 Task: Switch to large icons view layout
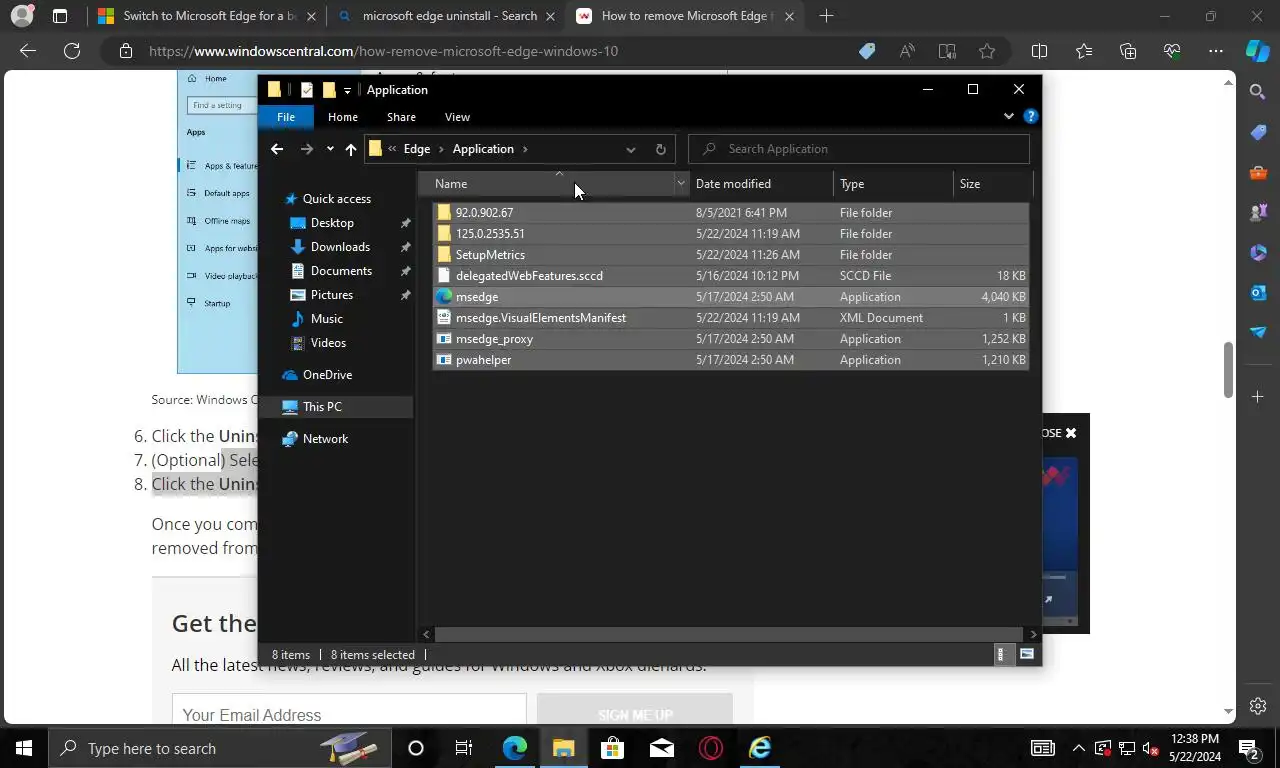pos(1027,655)
